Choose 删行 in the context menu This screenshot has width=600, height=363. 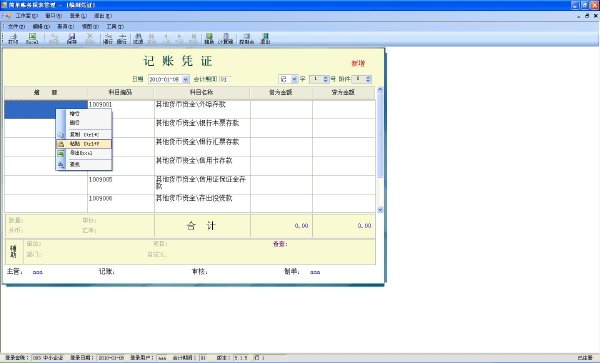(x=84, y=123)
